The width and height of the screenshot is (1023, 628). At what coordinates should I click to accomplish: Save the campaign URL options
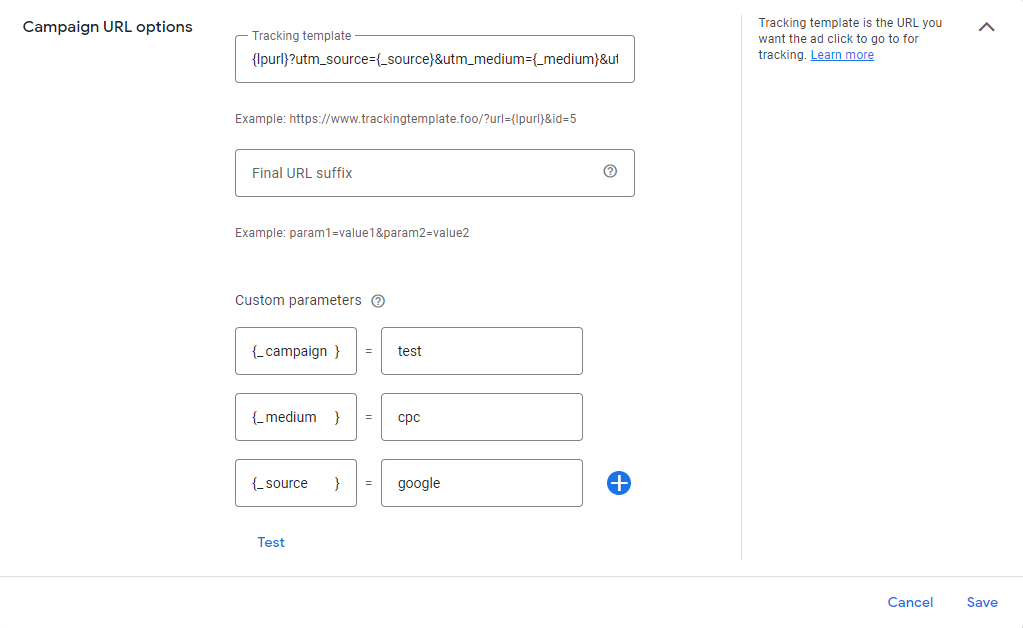(982, 602)
